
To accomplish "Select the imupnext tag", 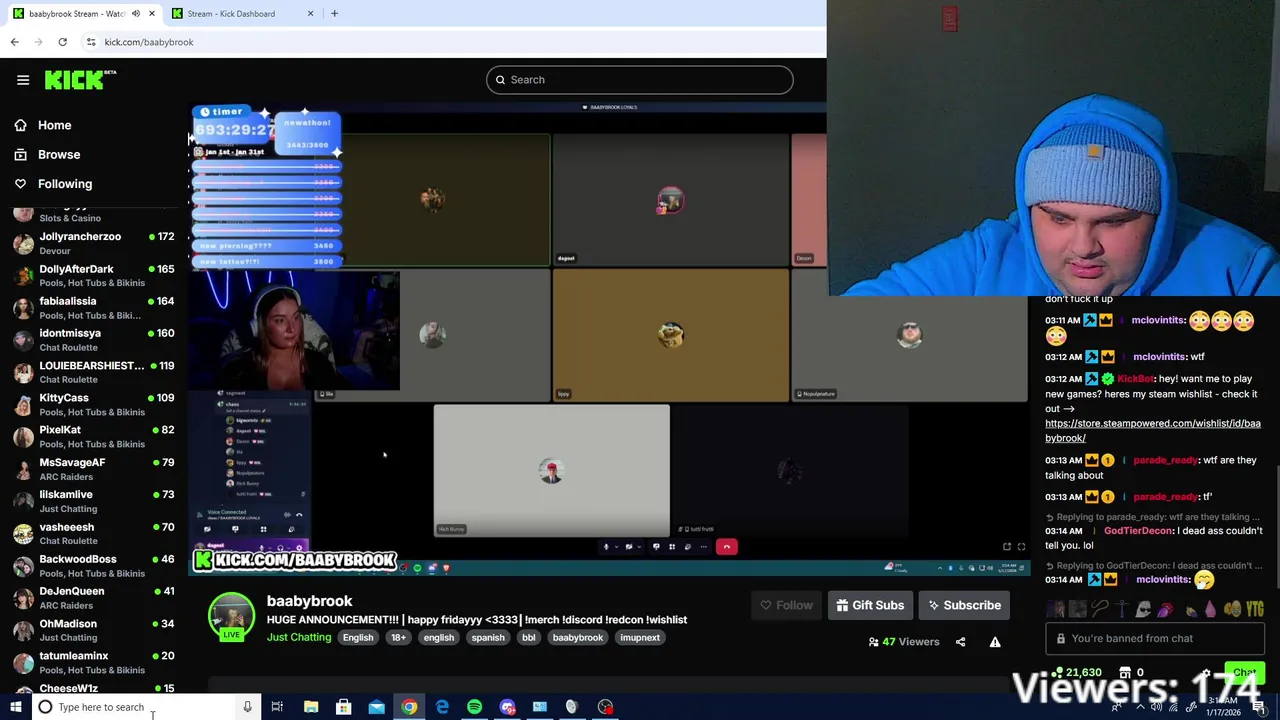I will pyautogui.click(x=640, y=638).
